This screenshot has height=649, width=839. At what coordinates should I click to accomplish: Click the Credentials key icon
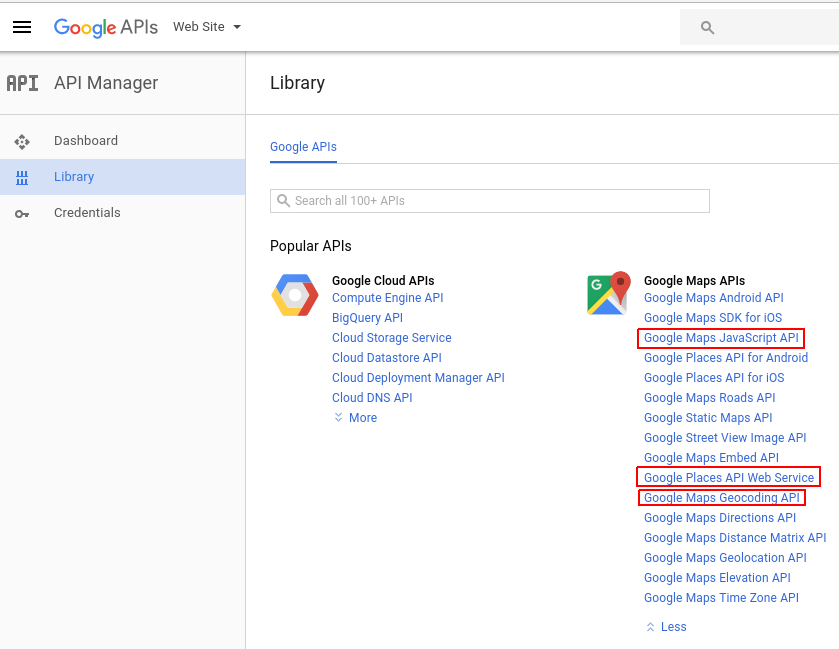tap(22, 214)
